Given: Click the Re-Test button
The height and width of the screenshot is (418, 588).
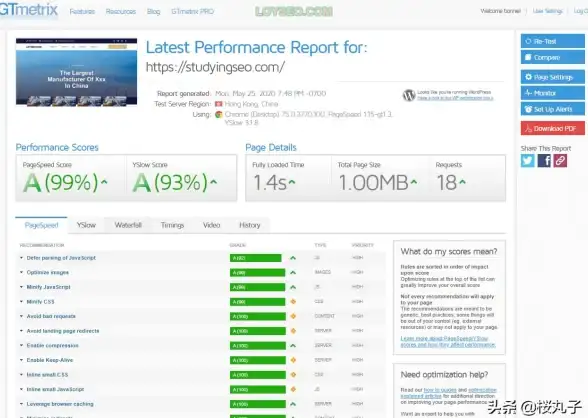Looking at the screenshot, I should [552, 41].
